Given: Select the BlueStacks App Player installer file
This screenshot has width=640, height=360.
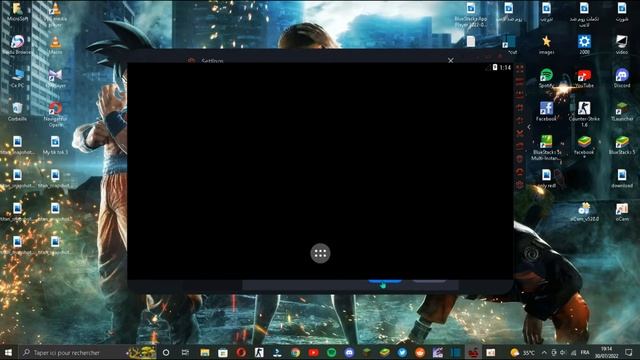Looking at the screenshot, I should [471, 14].
